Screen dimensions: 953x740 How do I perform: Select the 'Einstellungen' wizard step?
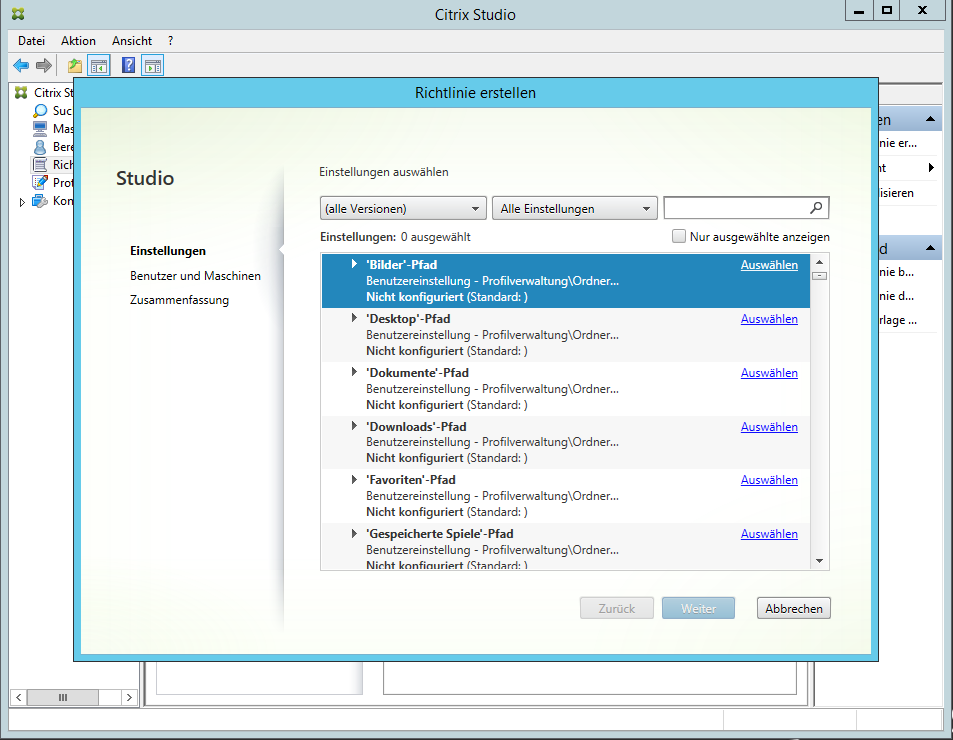(168, 251)
